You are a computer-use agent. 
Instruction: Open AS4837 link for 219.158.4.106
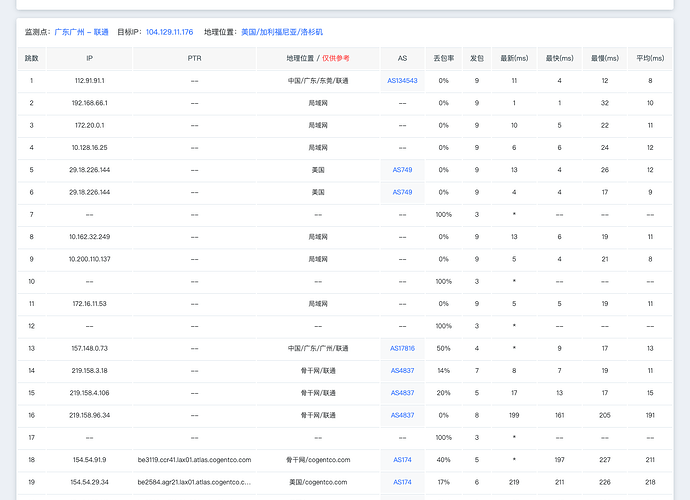point(402,393)
